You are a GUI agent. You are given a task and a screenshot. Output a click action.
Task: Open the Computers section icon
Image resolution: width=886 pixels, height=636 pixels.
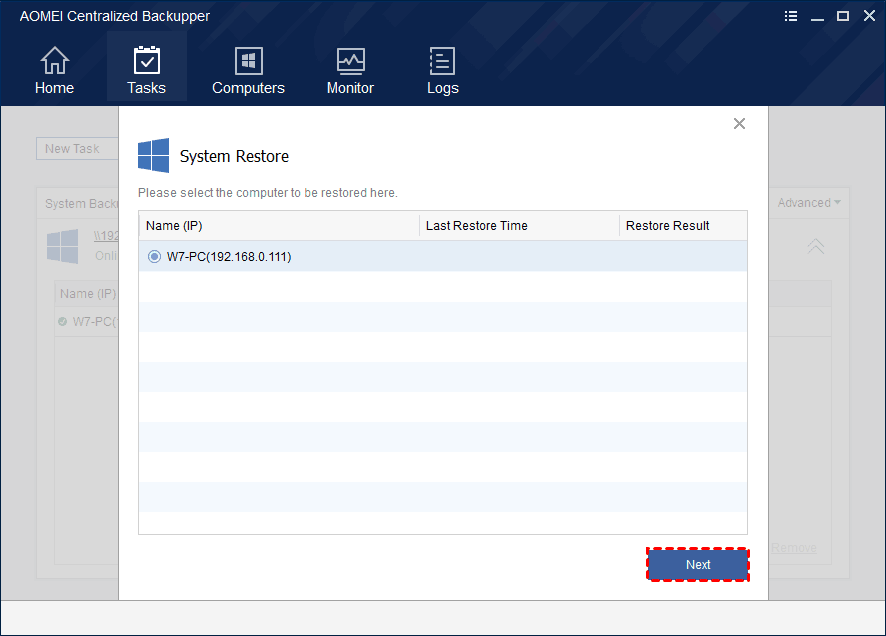[x=248, y=62]
